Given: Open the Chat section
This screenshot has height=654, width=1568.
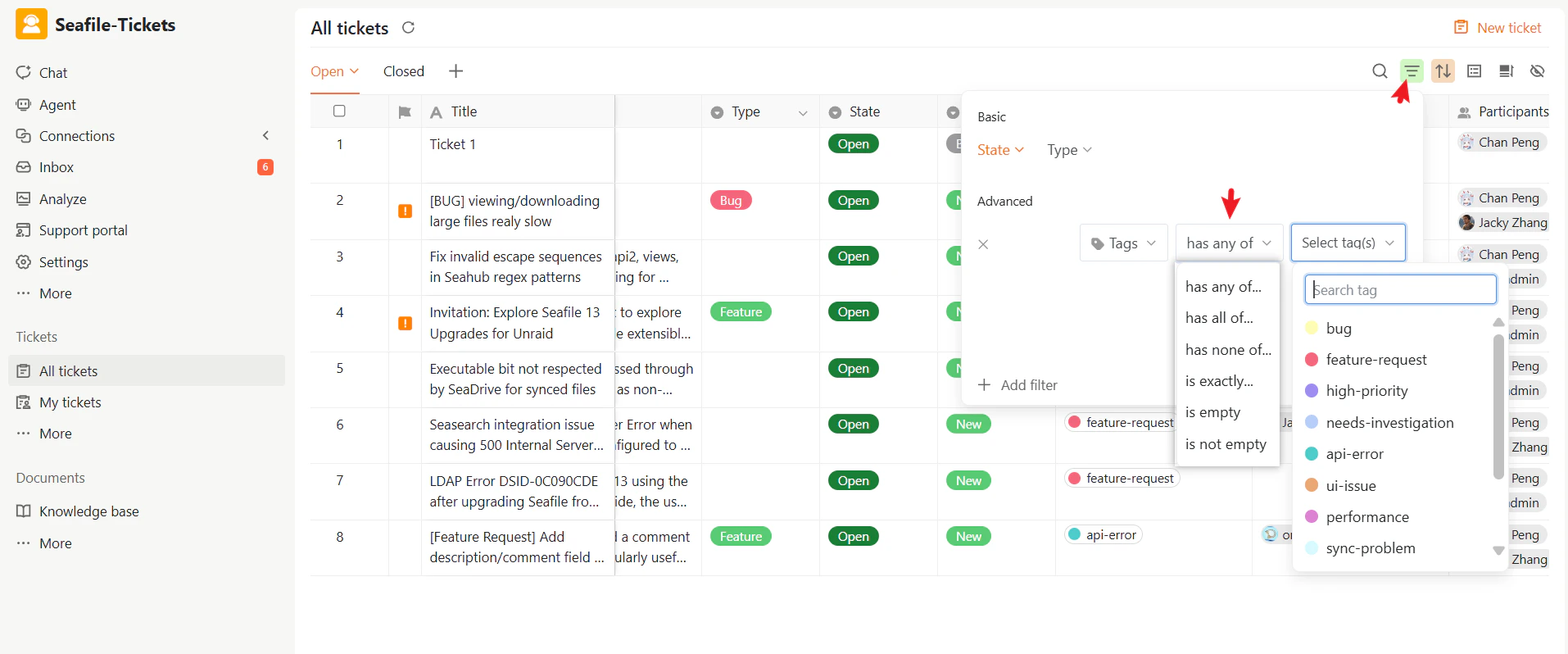Looking at the screenshot, I should pos(53,73).
